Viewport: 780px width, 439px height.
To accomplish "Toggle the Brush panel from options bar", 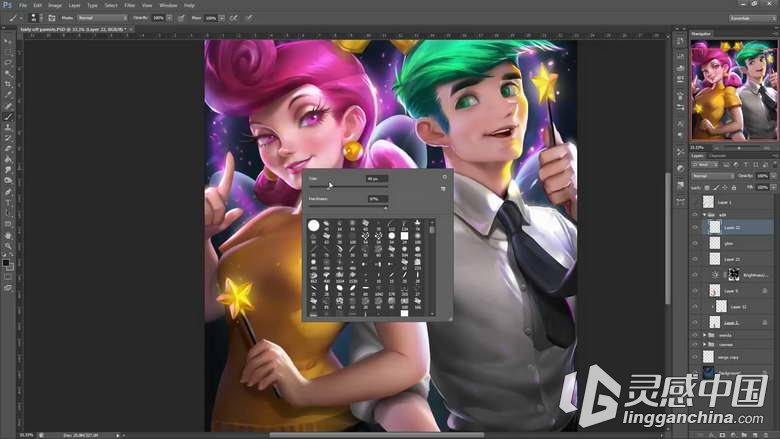I will (52, 18).
